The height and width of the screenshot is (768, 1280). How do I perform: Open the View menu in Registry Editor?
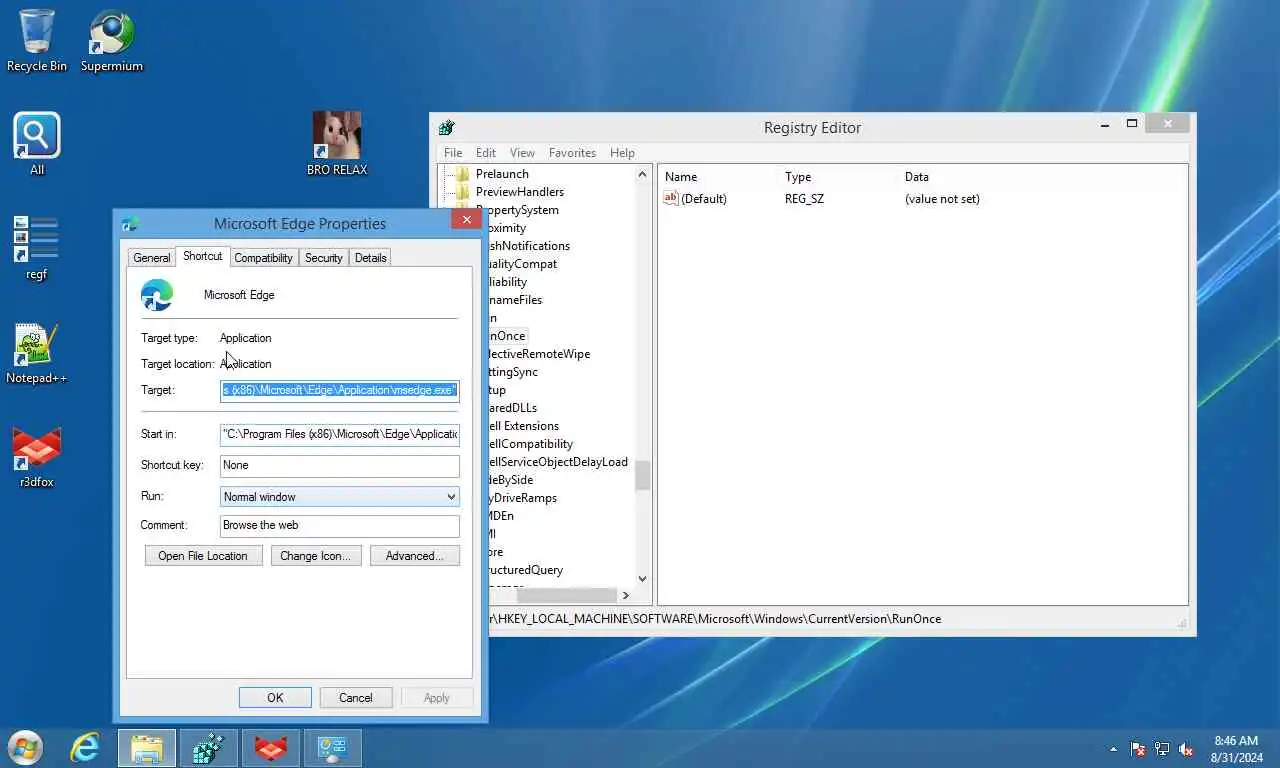(x=522, y=153)
